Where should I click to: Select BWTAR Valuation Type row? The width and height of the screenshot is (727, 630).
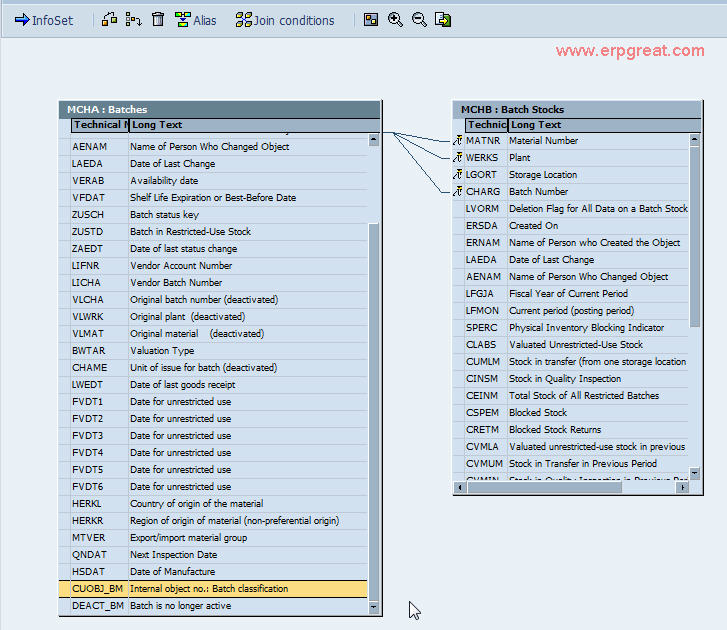tap(213, 351)
